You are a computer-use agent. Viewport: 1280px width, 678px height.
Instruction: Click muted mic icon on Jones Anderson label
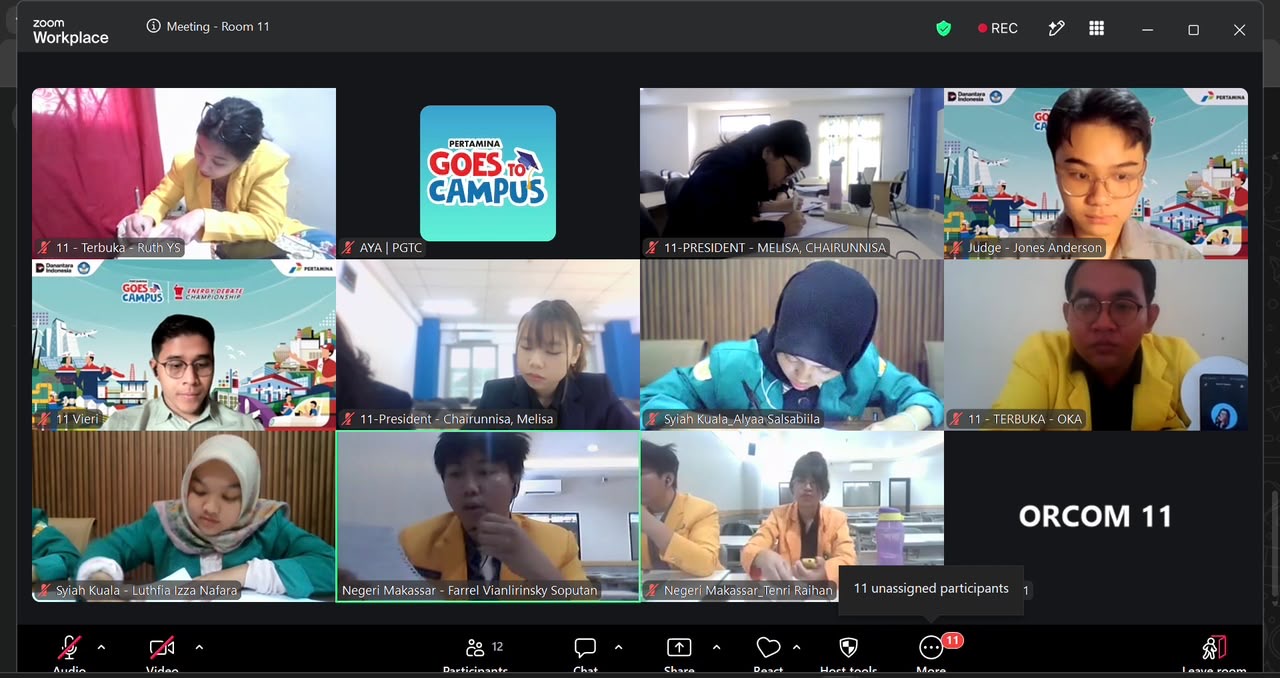click(x=956, y=247)
